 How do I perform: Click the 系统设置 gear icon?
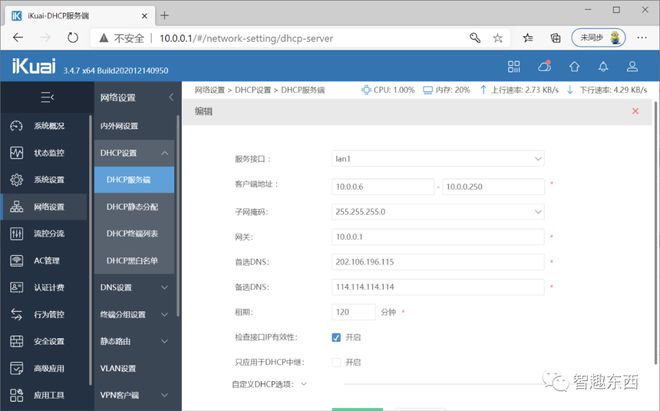coord(15,180)
